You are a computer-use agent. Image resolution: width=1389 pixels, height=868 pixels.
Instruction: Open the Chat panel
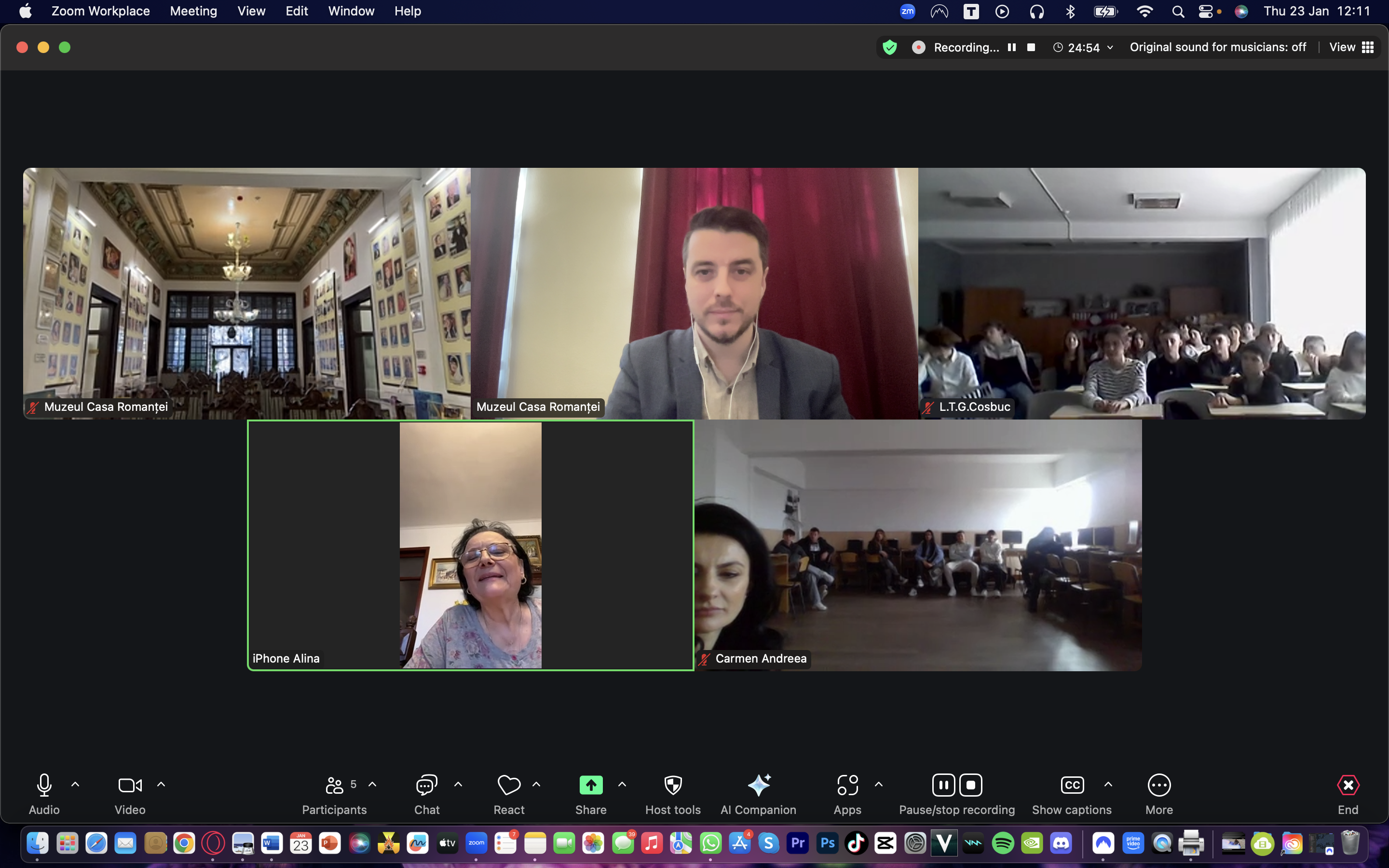click(x=426, y=785)
